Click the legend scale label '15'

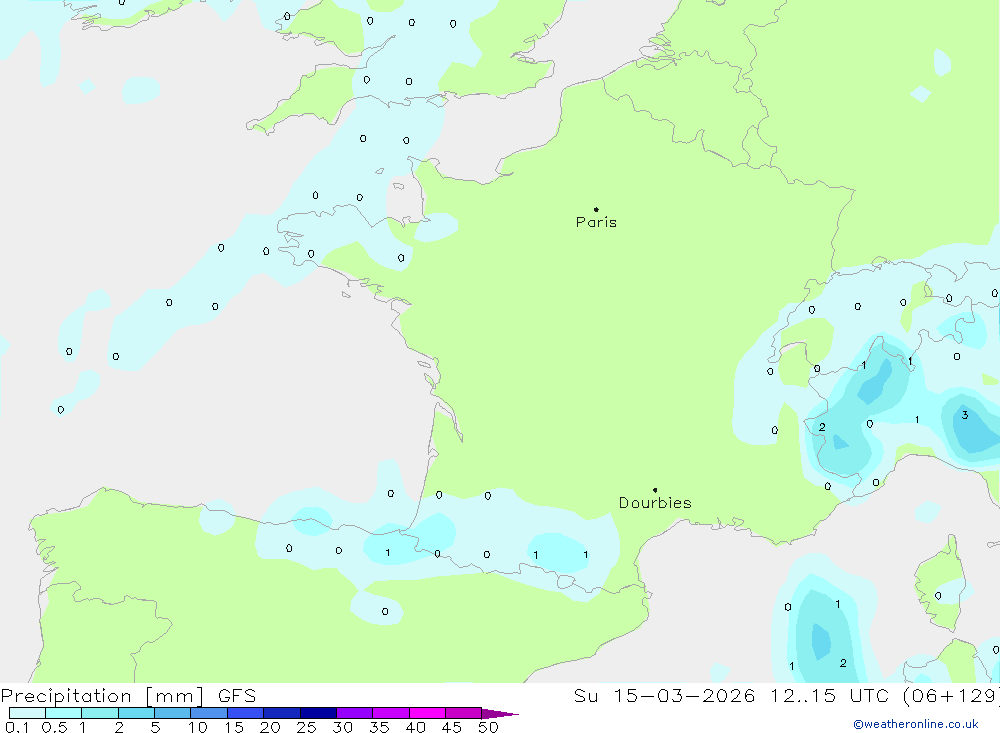(x=234, y=727)
